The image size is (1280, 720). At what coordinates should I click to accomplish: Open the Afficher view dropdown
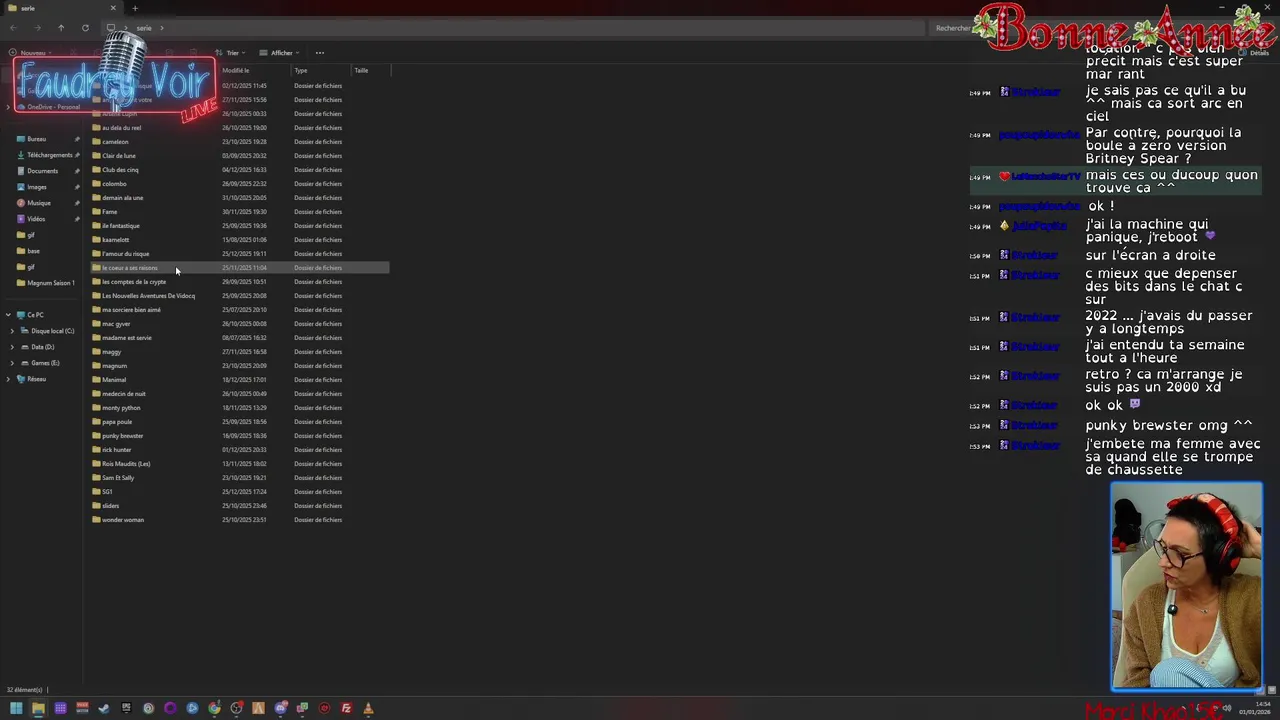280,53
